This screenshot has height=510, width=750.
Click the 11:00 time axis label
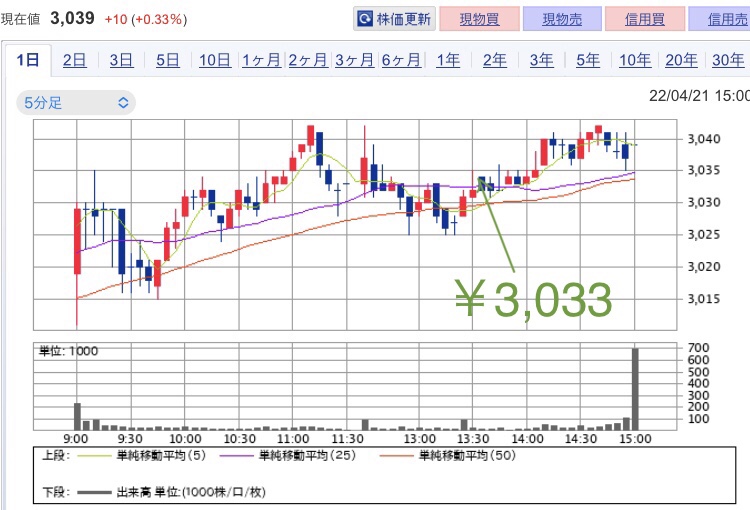(x=293, y=439)
